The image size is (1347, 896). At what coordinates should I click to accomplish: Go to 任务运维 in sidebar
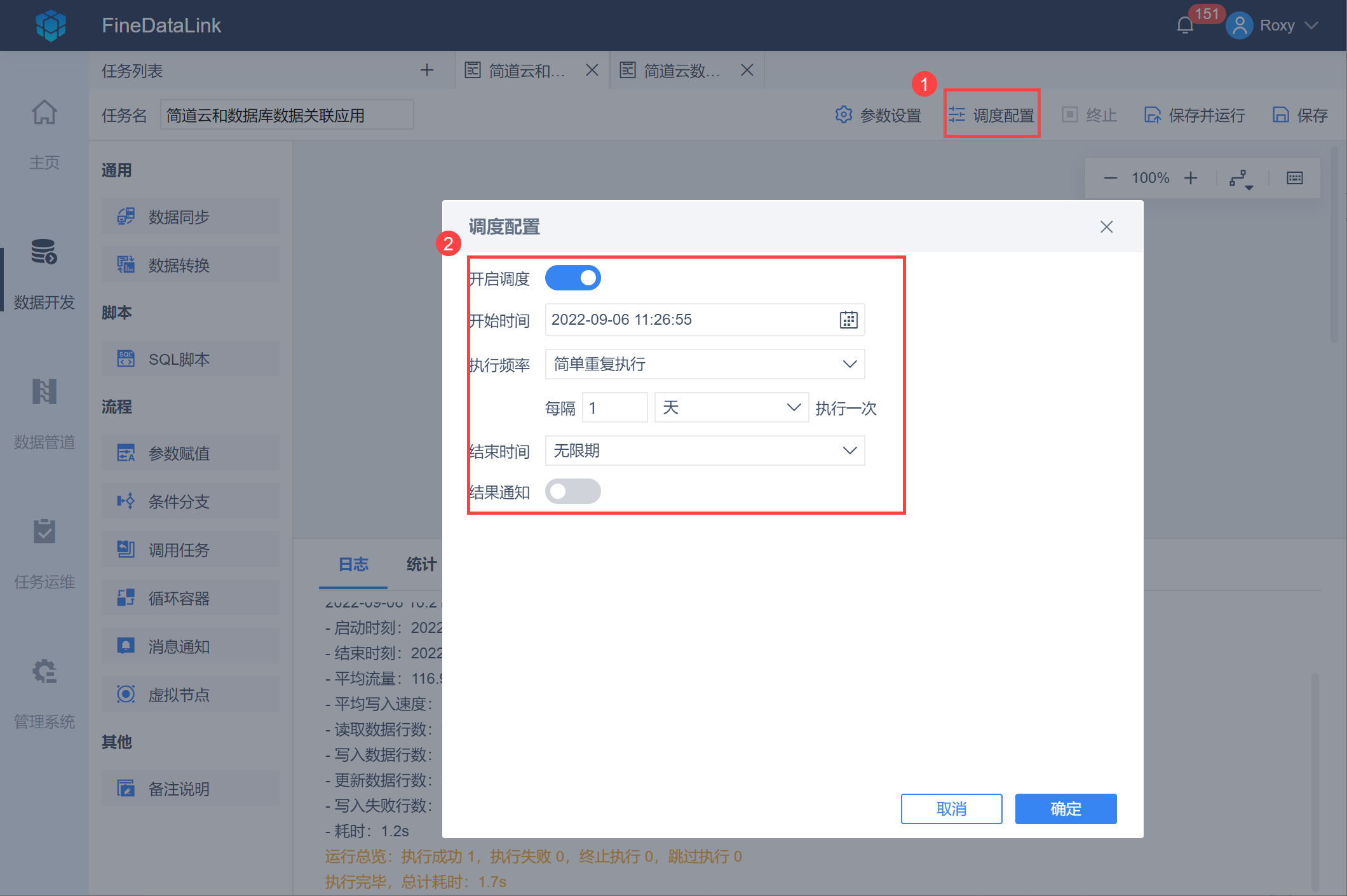[x=44, y=532]
